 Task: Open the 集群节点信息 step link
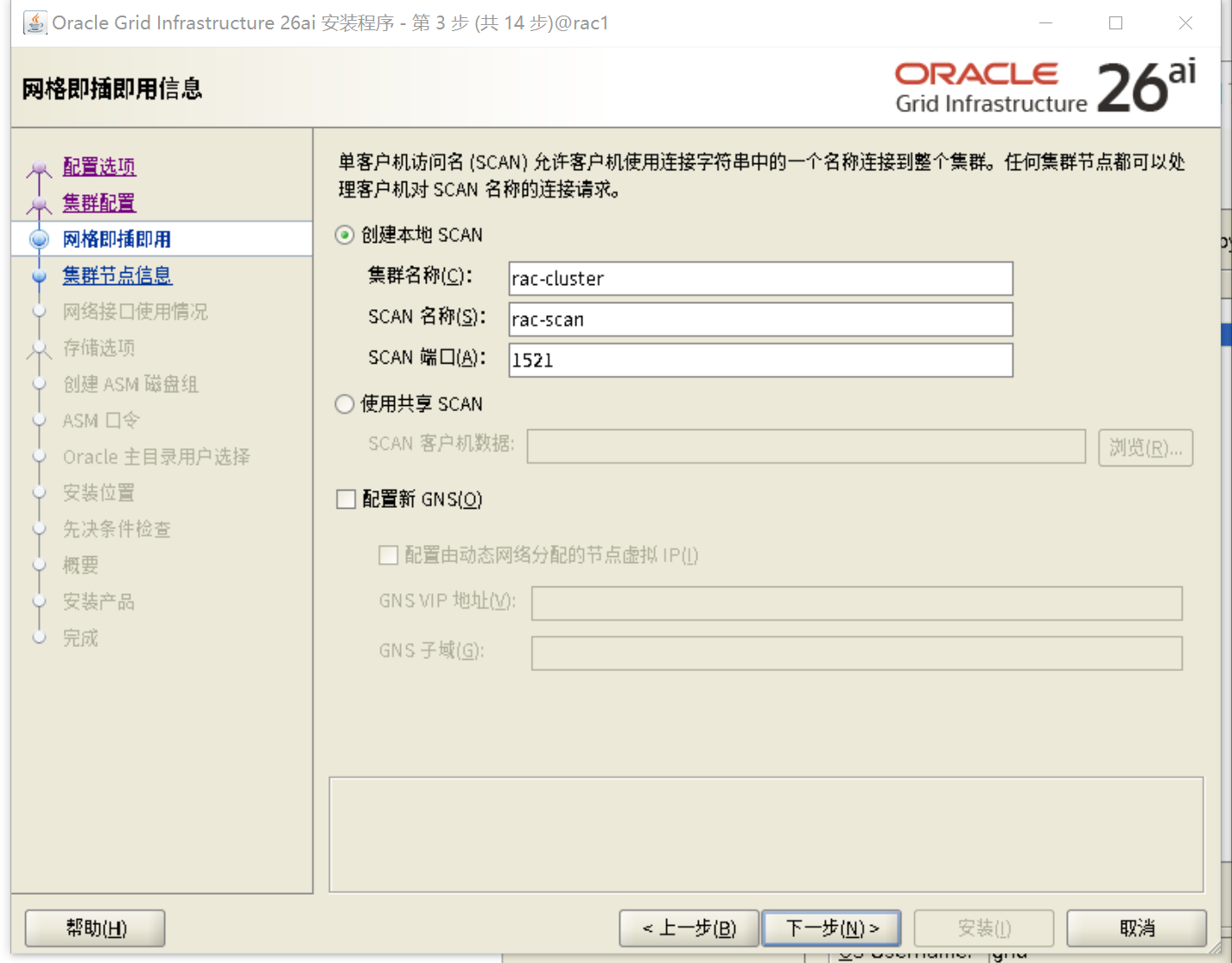[117, 276]
